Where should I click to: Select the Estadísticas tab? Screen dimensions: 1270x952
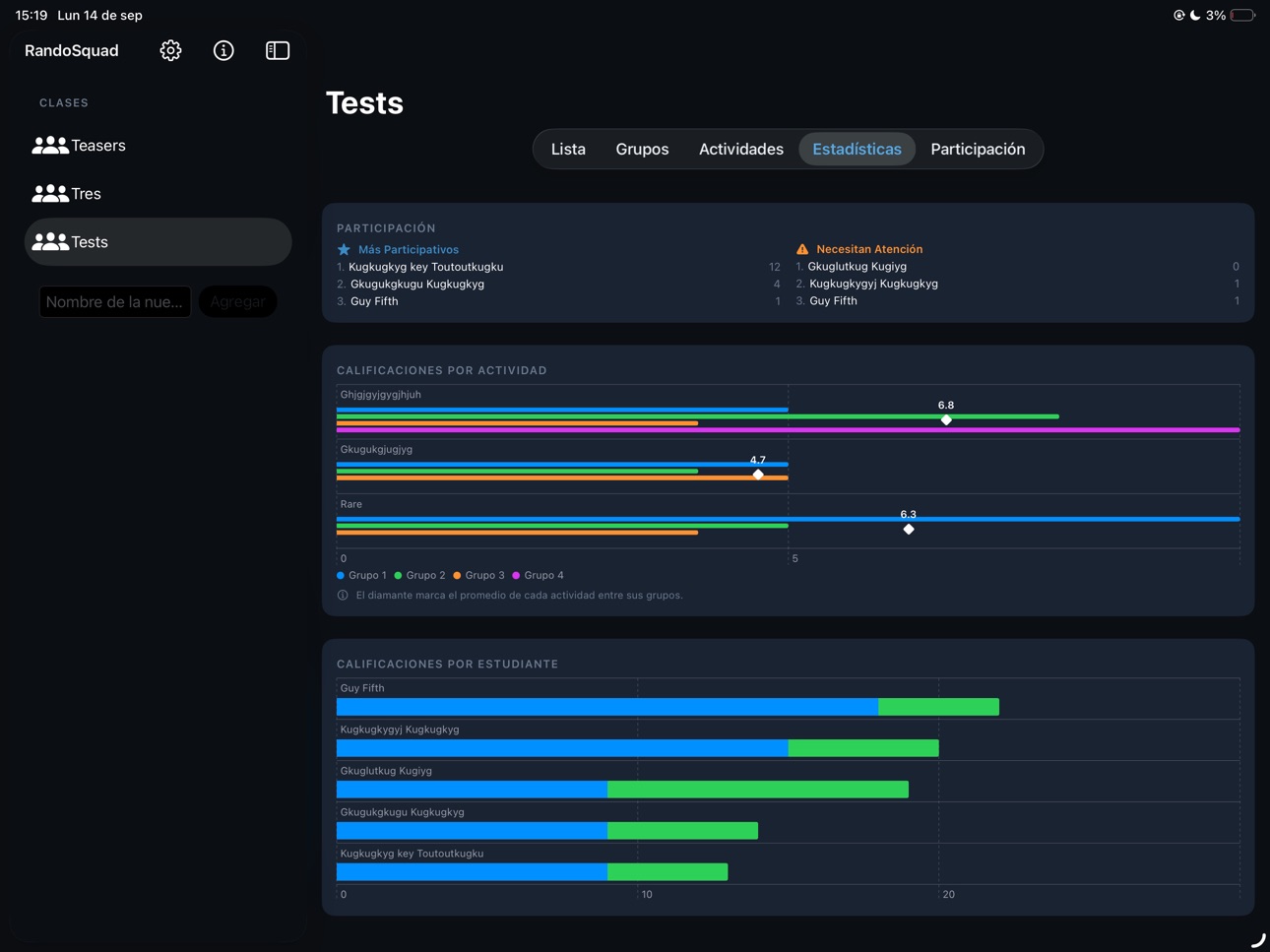(857, 149)
